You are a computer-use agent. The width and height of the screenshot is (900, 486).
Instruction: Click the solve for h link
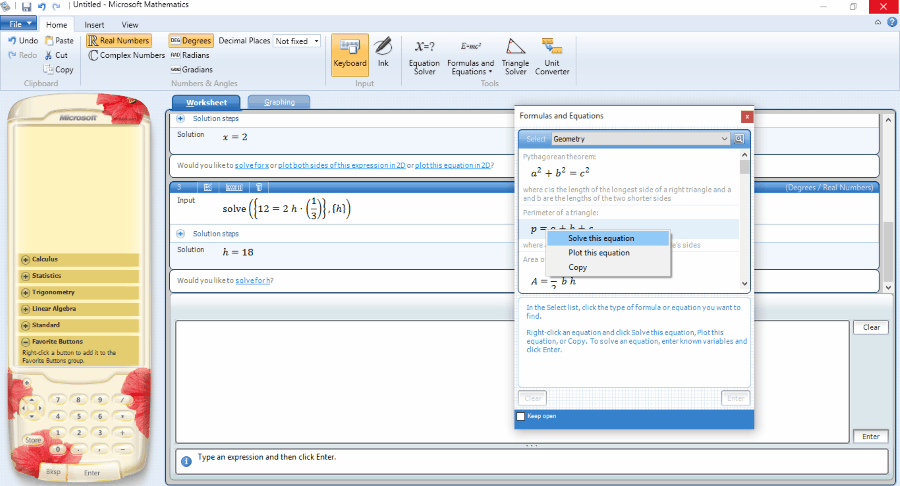click(x=253, y=281)
